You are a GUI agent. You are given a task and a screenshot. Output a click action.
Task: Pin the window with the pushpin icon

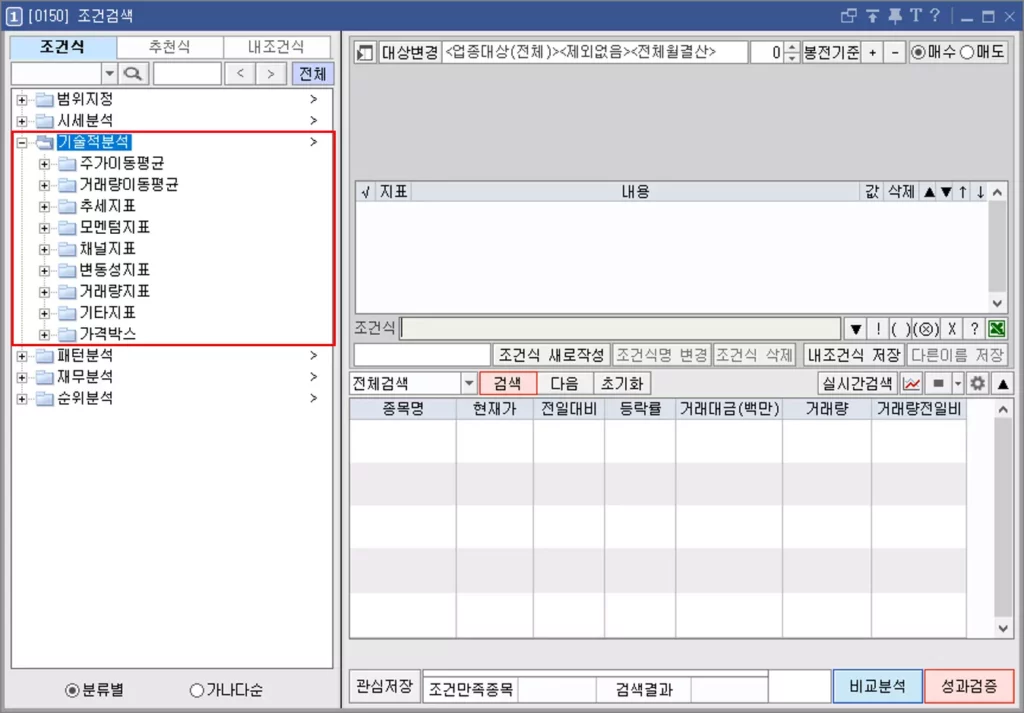pyautogui.click(x=895, y=16)
